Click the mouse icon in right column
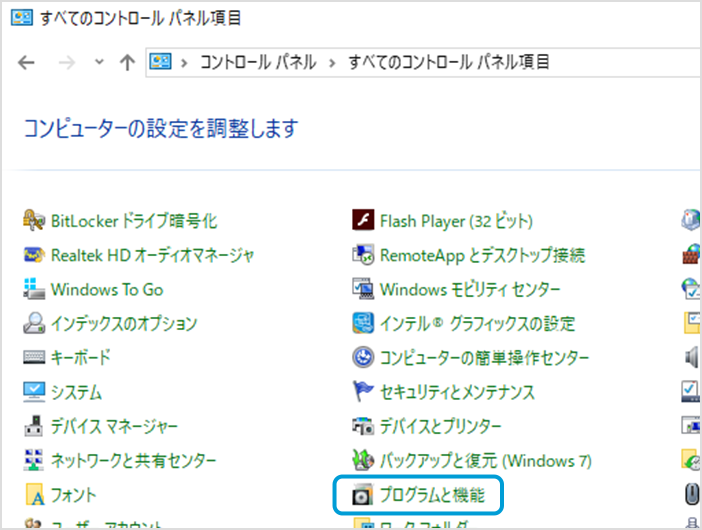The height and width of the screenshot is (530, 702). (692, 495)
